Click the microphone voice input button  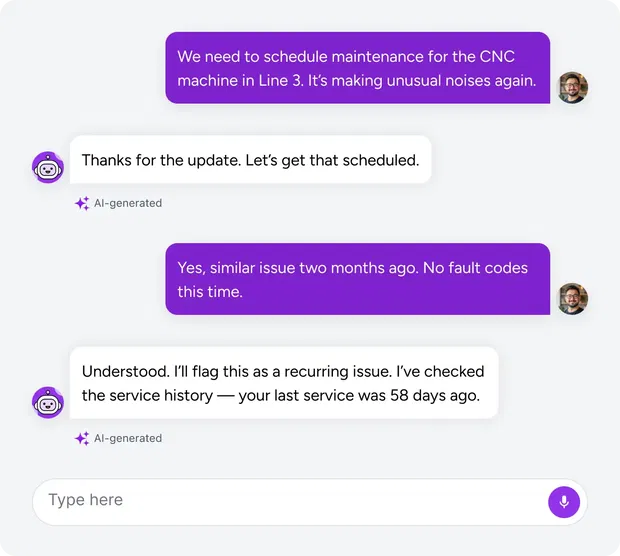tap(564, 502)
